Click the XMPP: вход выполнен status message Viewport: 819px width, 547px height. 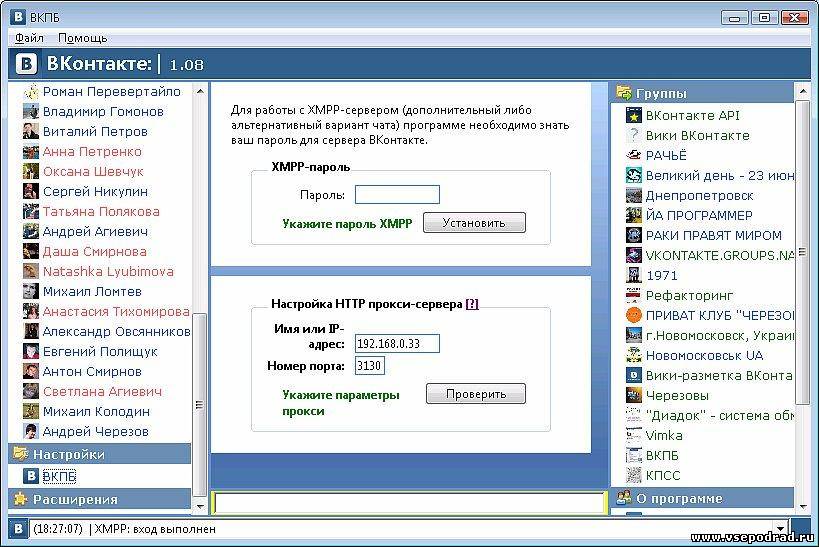155,529
